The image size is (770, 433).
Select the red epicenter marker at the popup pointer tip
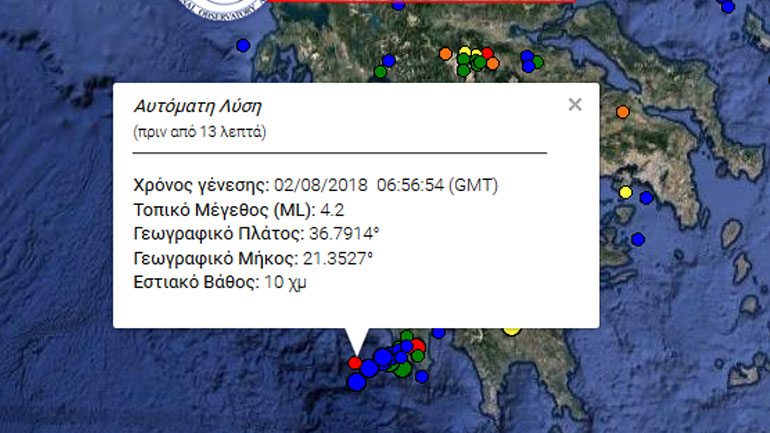point(355,363)
